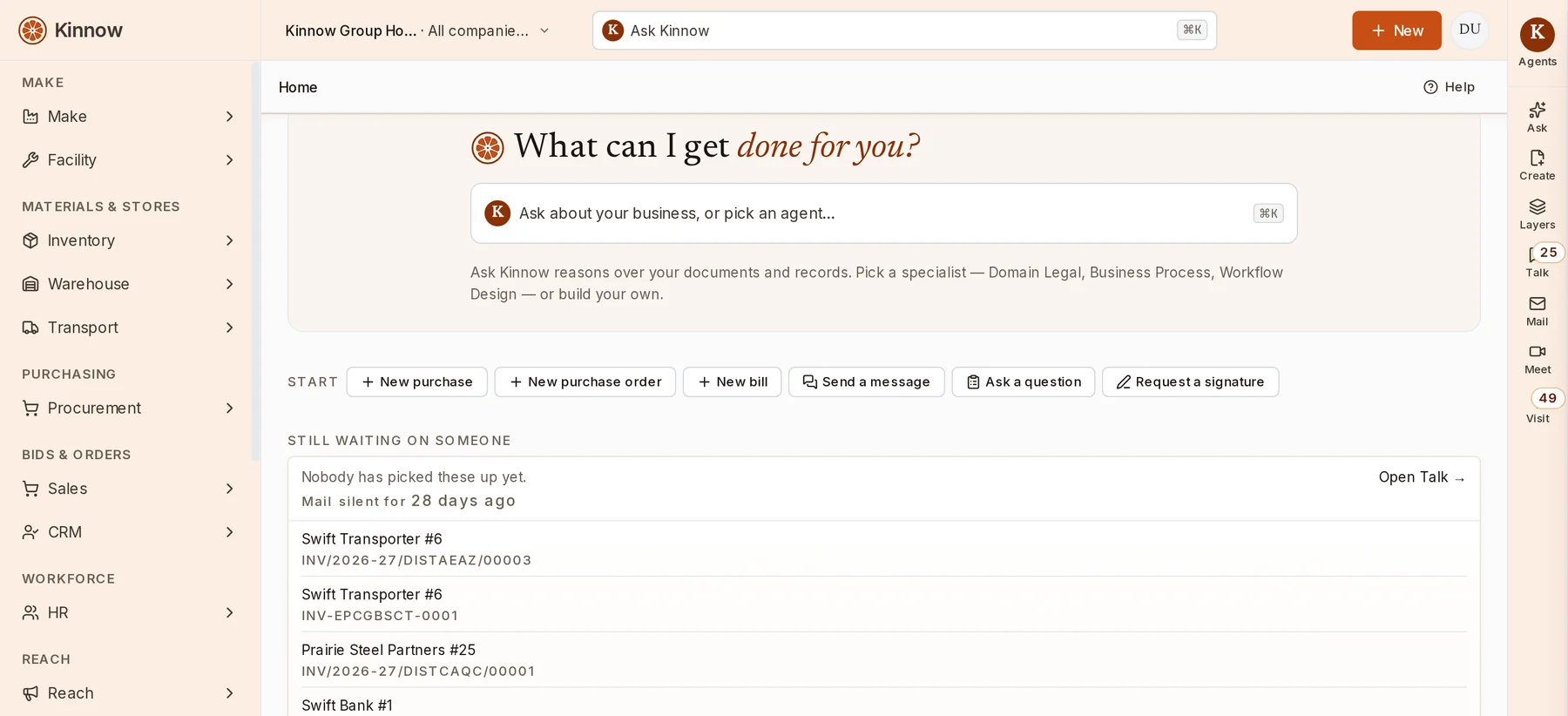1568x716 pixels.
Task: Expand the Make menu chevron
Action: click(x=229, y=117)
